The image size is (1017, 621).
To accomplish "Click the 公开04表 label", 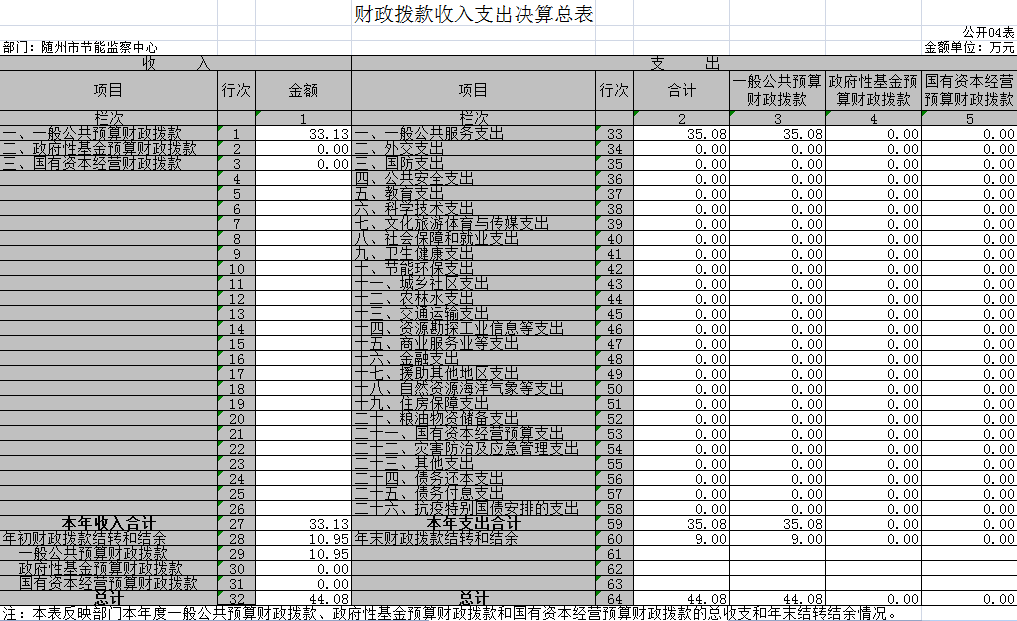I will 988,33.
